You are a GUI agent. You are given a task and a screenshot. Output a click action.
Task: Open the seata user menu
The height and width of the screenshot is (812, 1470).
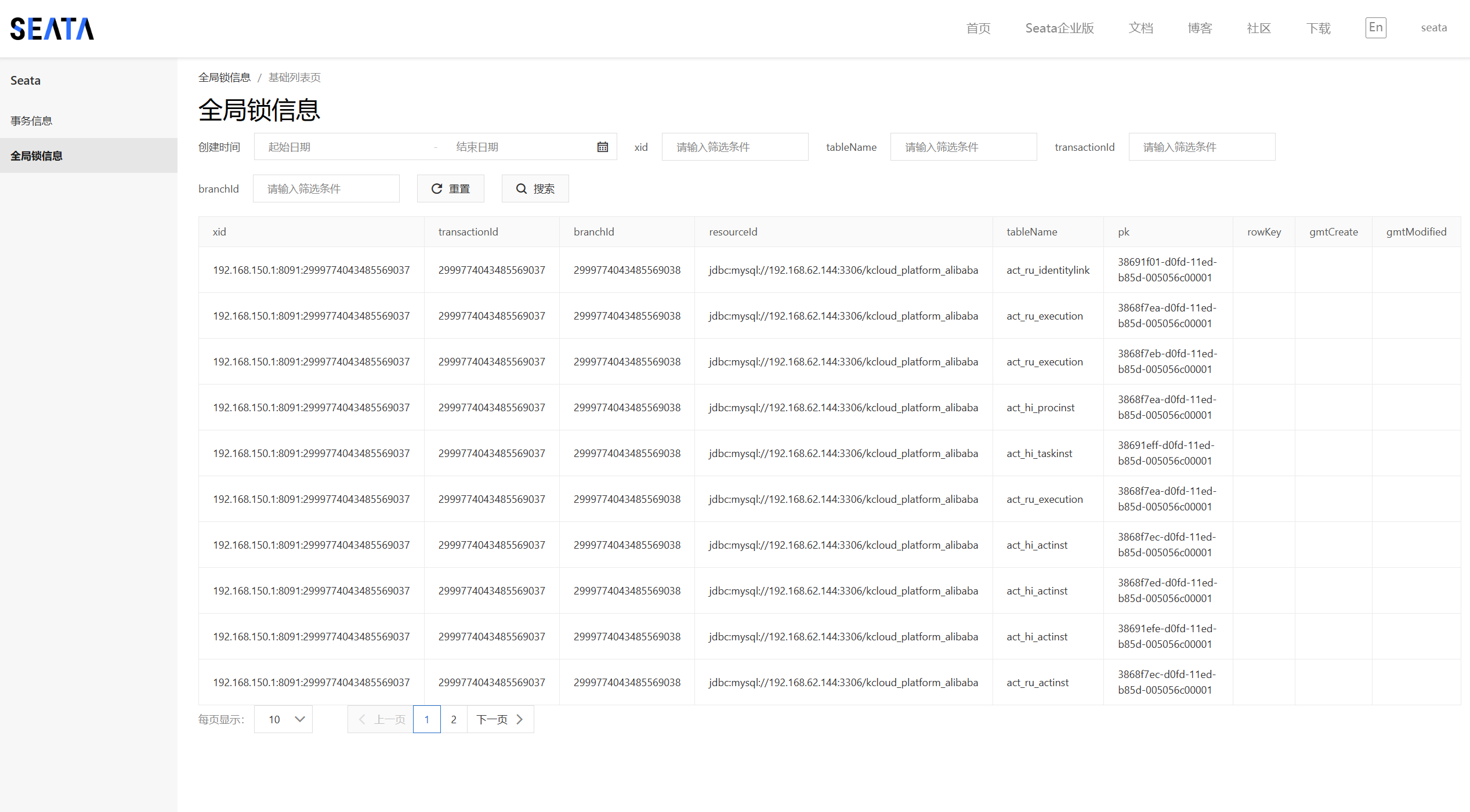point(1433,28)
